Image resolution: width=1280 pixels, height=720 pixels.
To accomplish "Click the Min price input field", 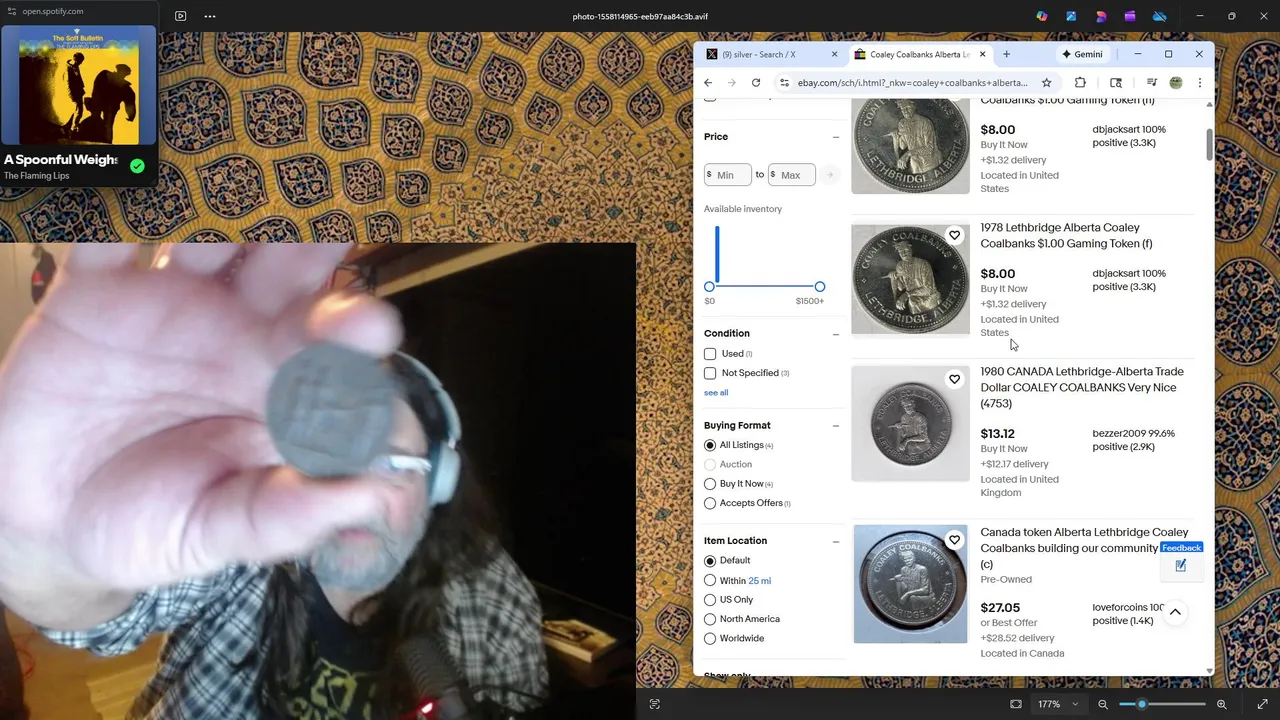I will (x=728, y=175).
